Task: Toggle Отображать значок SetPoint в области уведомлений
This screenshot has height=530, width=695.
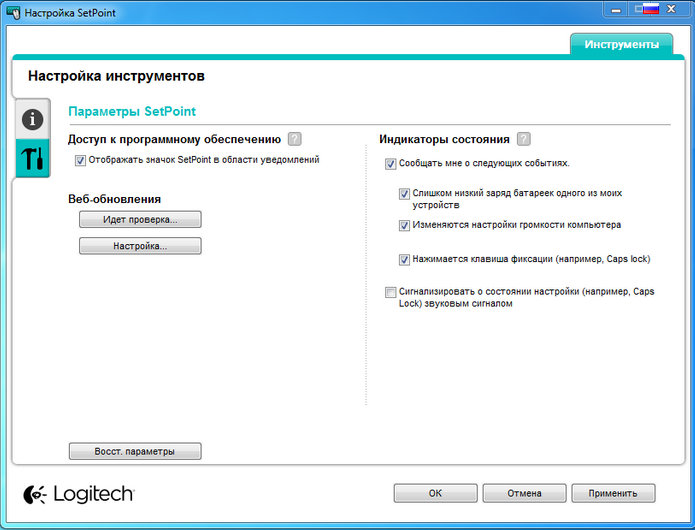Action: [80, 160]
